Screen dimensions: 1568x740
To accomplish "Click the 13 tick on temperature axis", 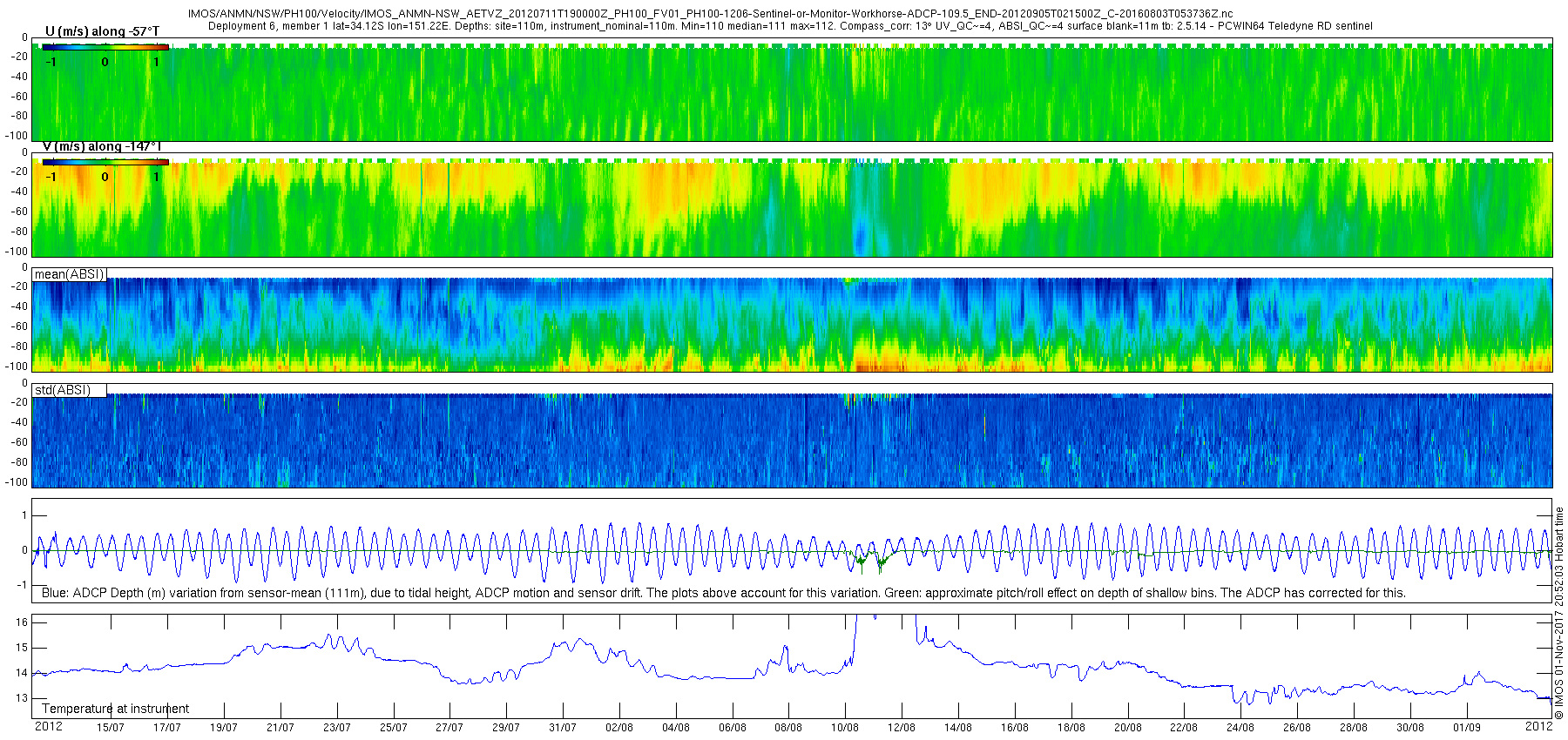I will coord(22,697).
